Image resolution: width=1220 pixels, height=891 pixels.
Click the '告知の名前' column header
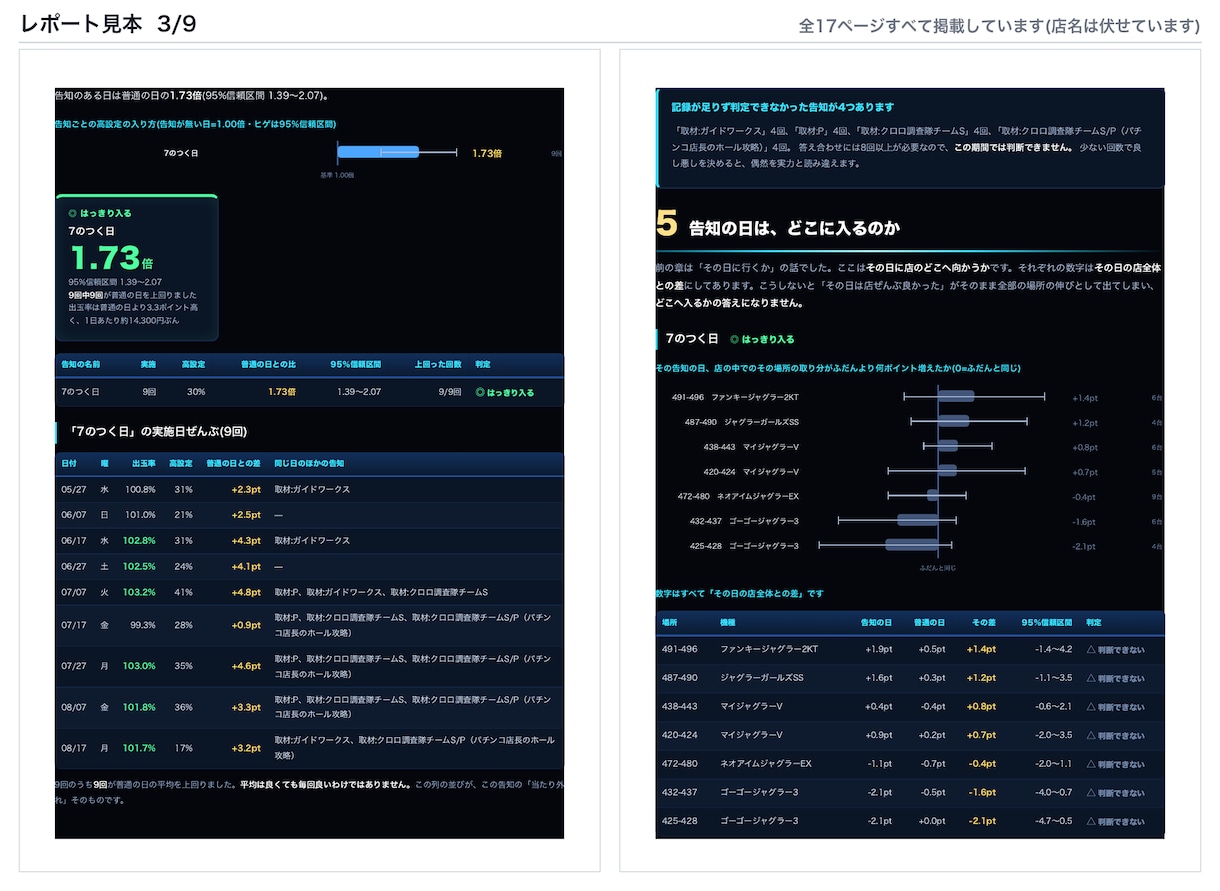(80, 365)
